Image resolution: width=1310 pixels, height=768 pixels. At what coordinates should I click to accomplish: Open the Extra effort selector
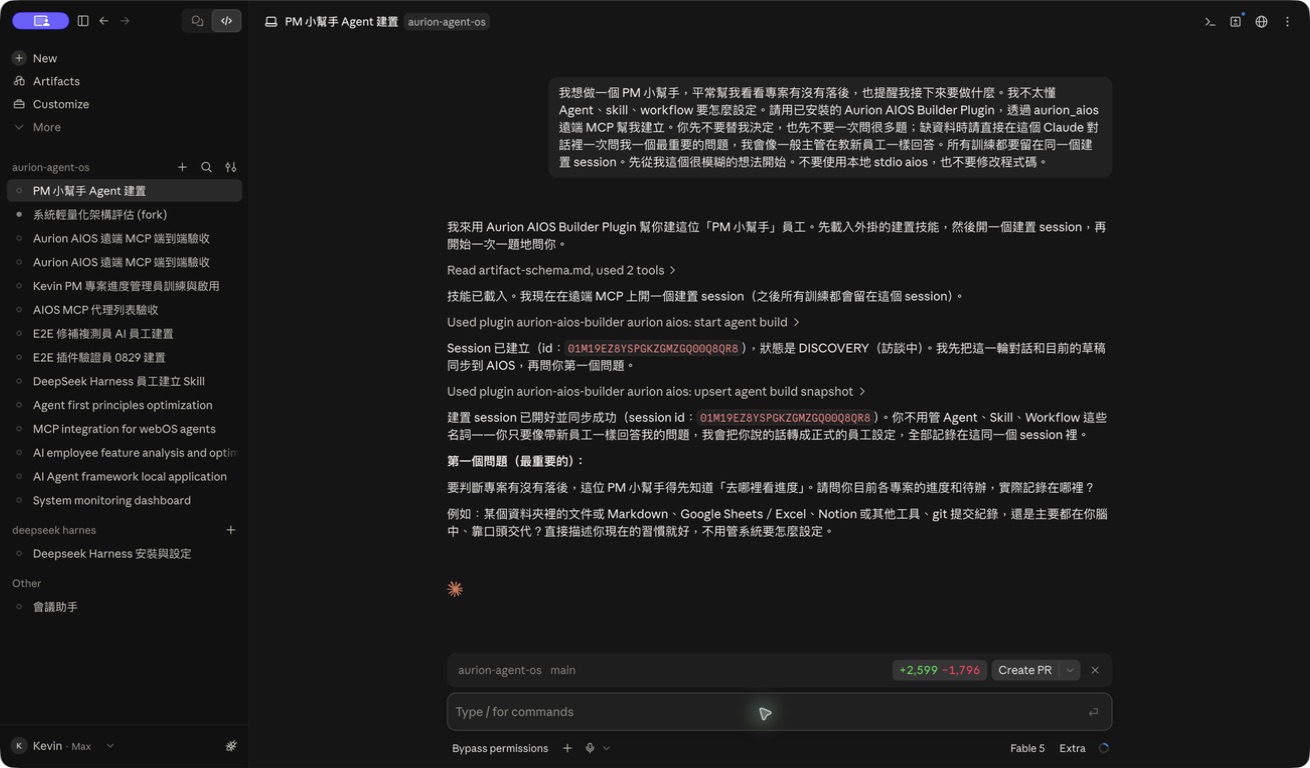(x=1072, y=748)
